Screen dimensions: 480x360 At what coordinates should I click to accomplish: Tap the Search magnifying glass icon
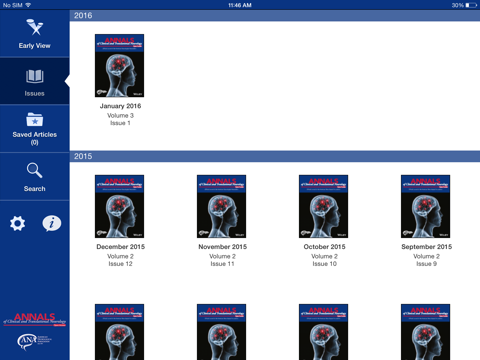click(x=35, y=170)
